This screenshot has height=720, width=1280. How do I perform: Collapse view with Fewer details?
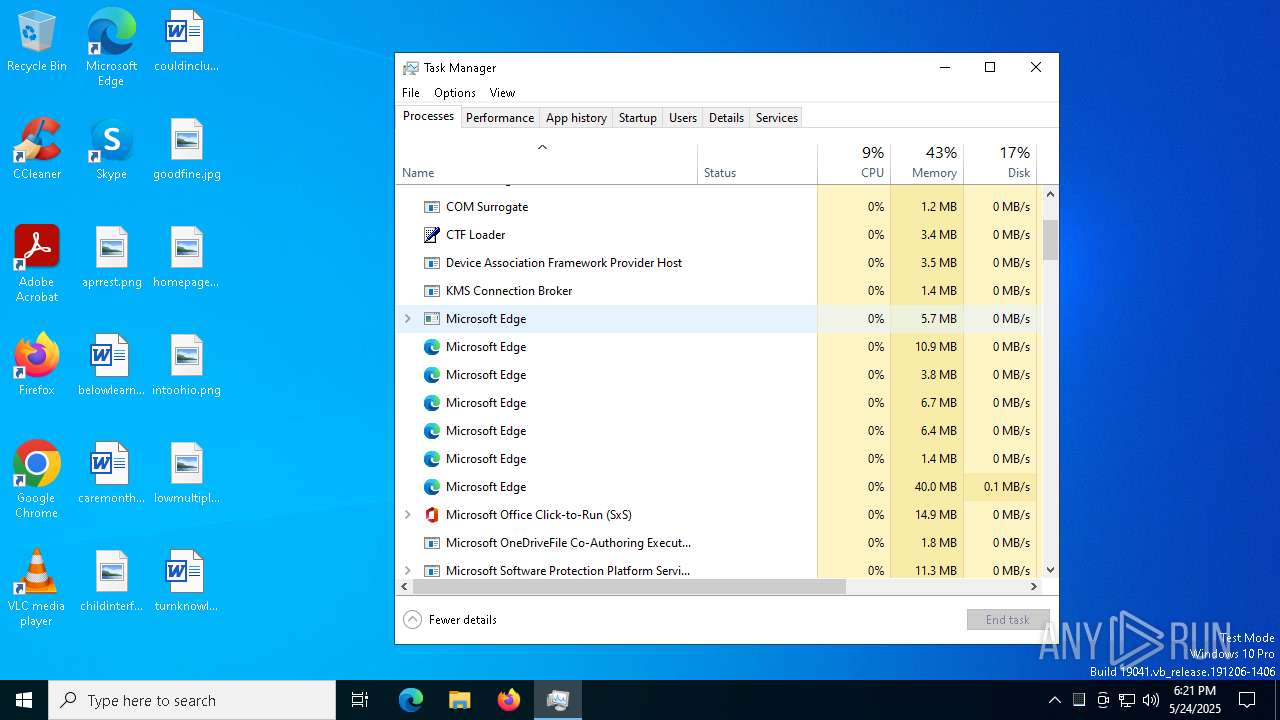[450, 620]
